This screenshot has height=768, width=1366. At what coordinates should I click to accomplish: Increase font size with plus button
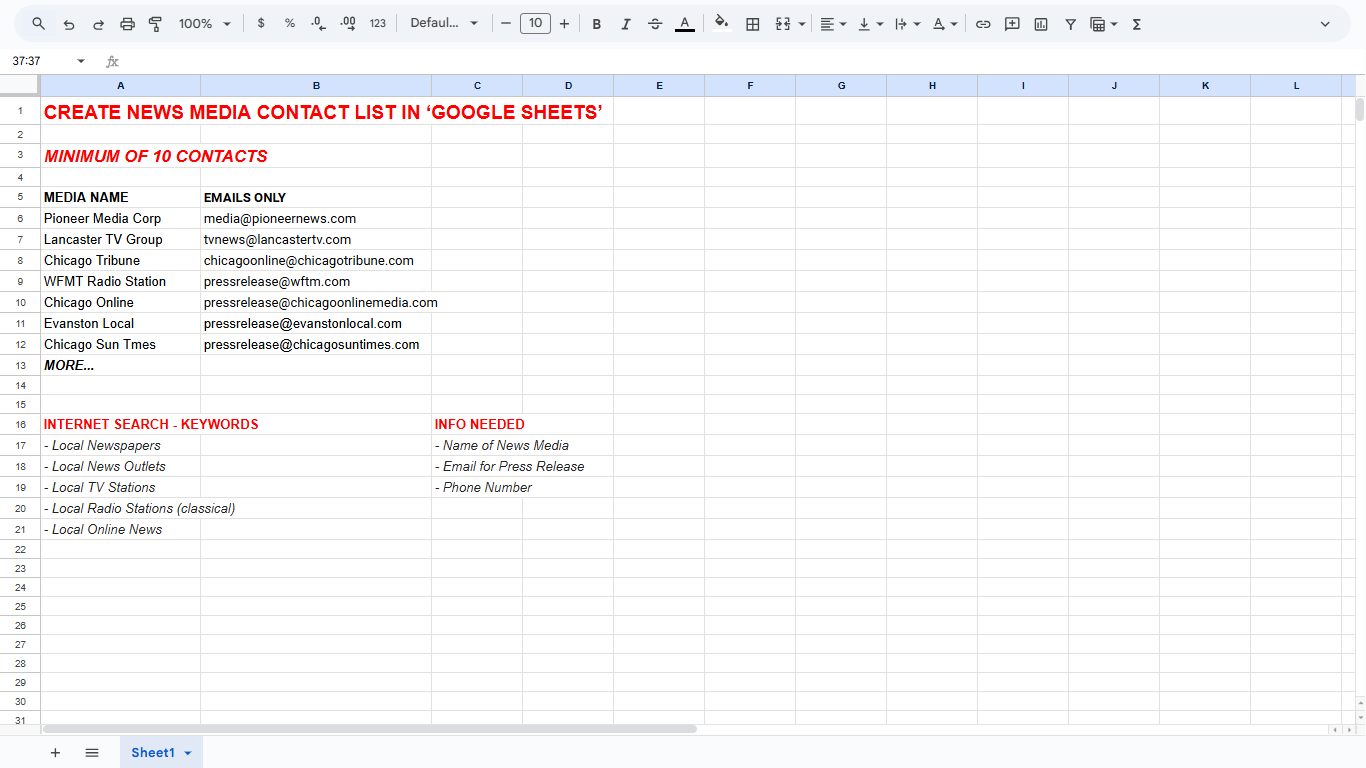564,24
